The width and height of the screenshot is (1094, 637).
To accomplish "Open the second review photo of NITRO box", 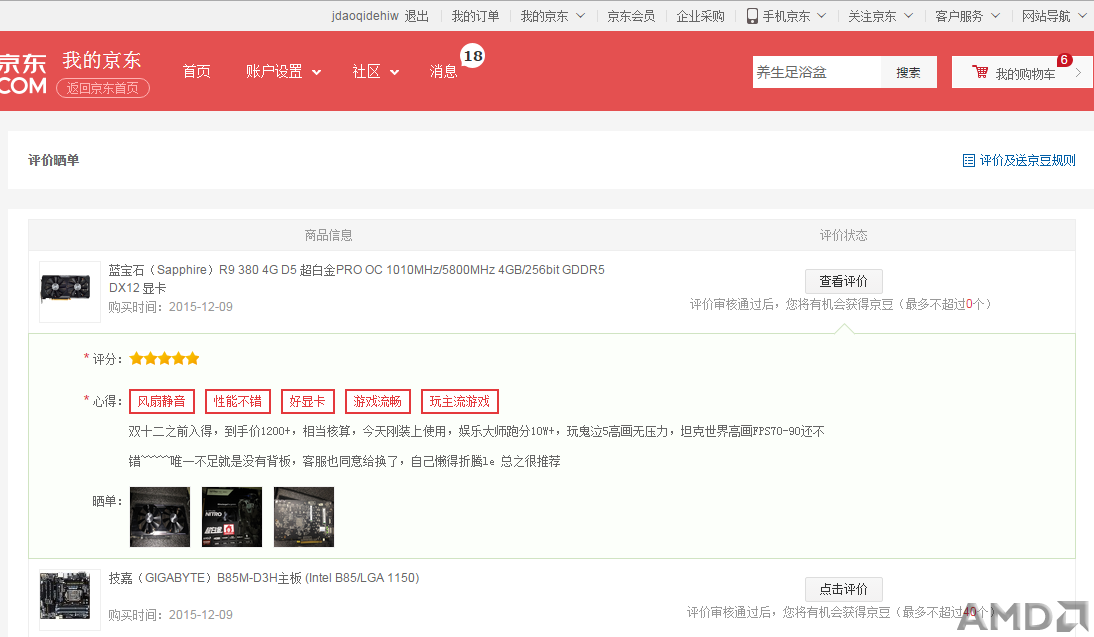I will 232,517.
